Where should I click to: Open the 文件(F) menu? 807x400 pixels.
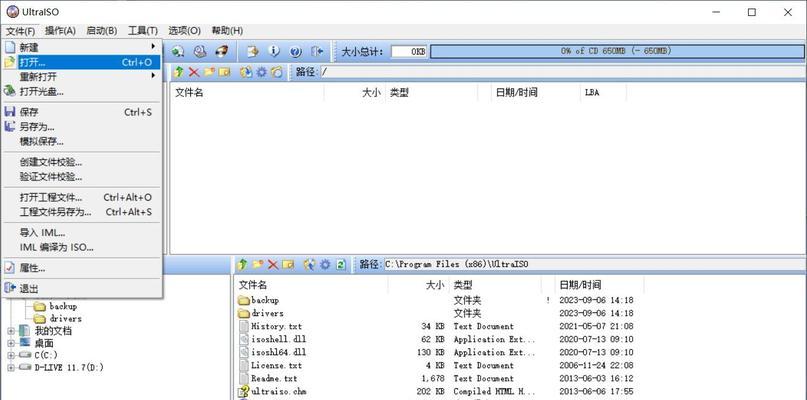tap(21, 31)
